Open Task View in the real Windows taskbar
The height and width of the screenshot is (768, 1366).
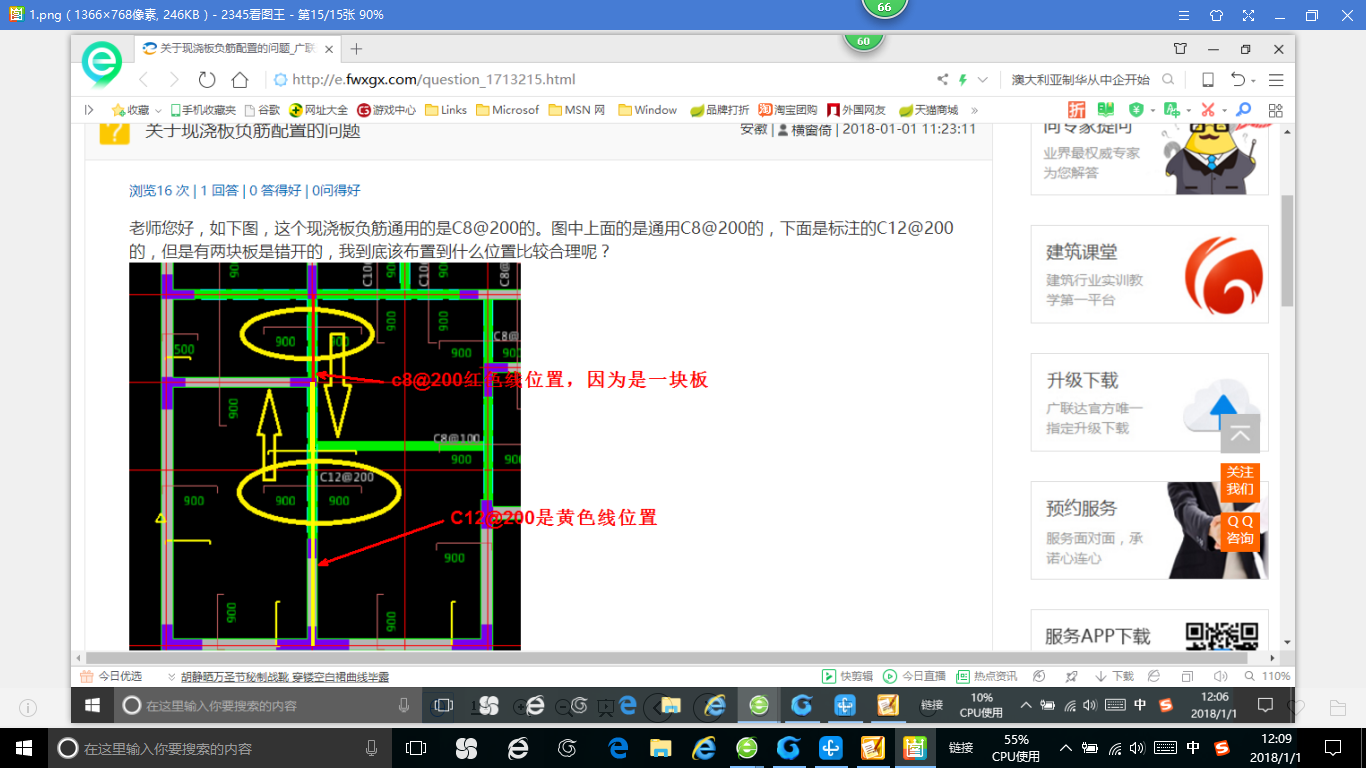(x=415, y=747)
